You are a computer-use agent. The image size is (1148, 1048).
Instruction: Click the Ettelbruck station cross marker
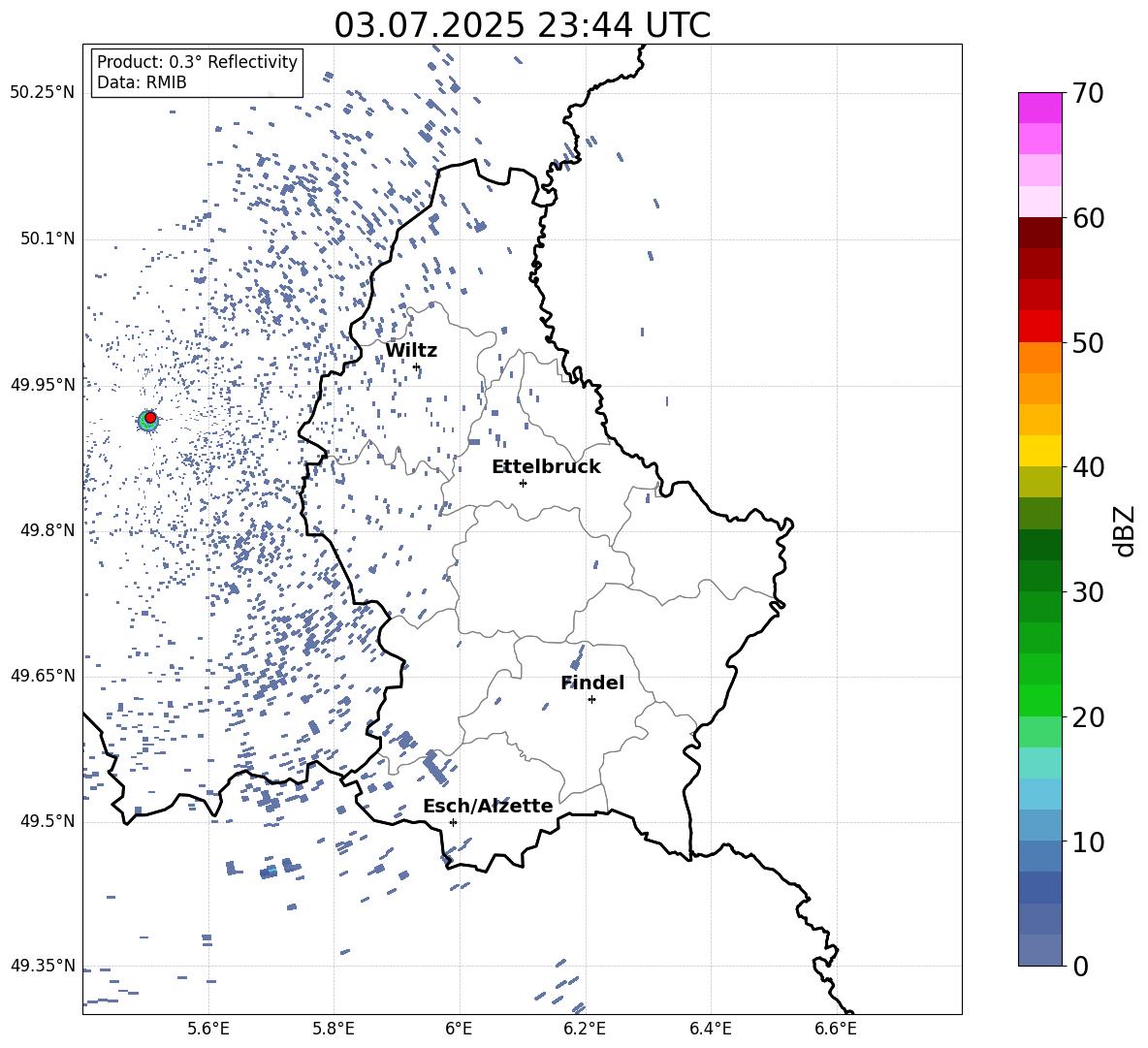(523, 483)
